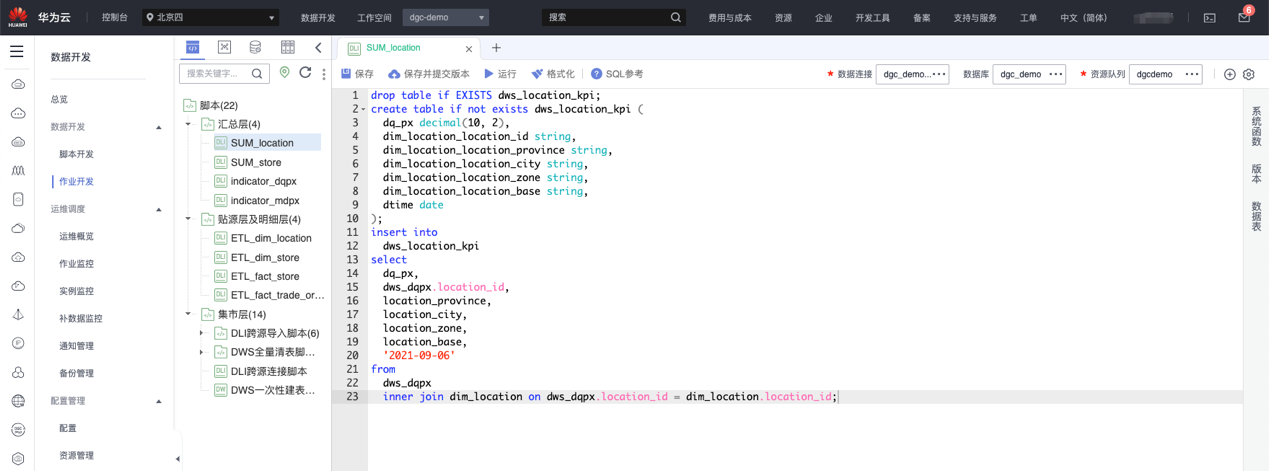Open editor settings gear icon
This screenshot has width=1269, height=471.
tap(1249, 74)
